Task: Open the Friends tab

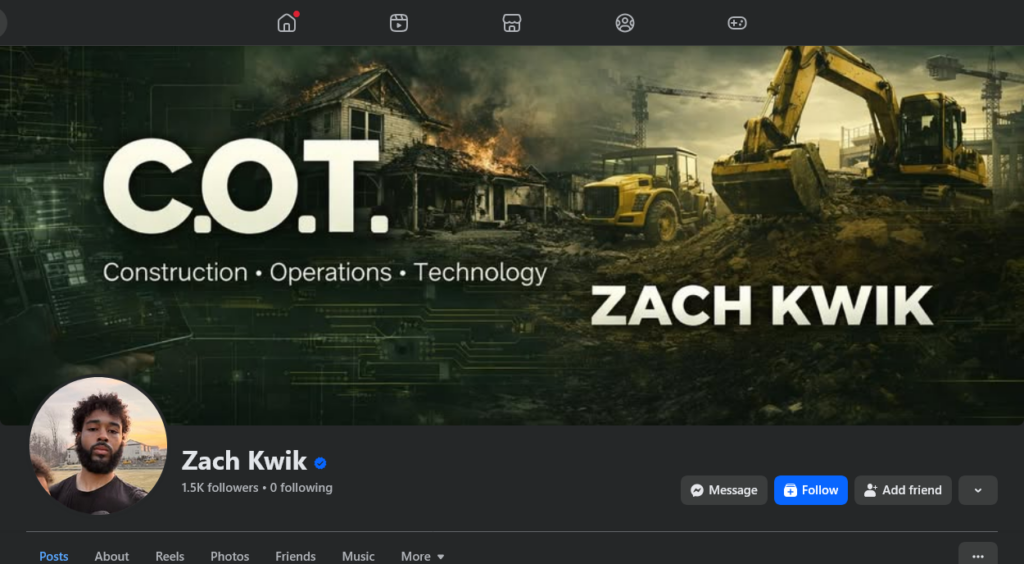Action: (x=295, y=556)
